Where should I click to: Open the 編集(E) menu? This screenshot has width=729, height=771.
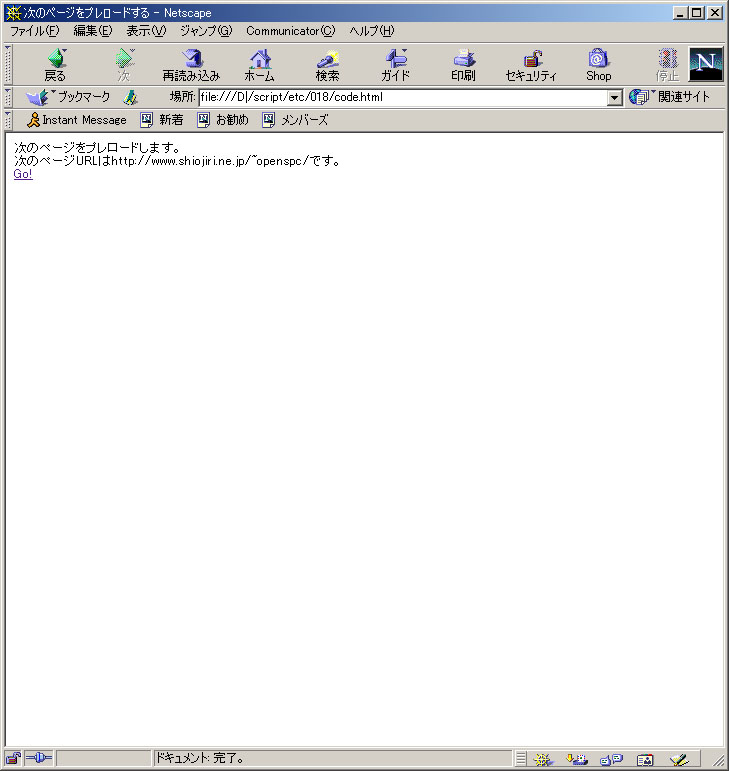pyautogui.click(x=92, y=31)
